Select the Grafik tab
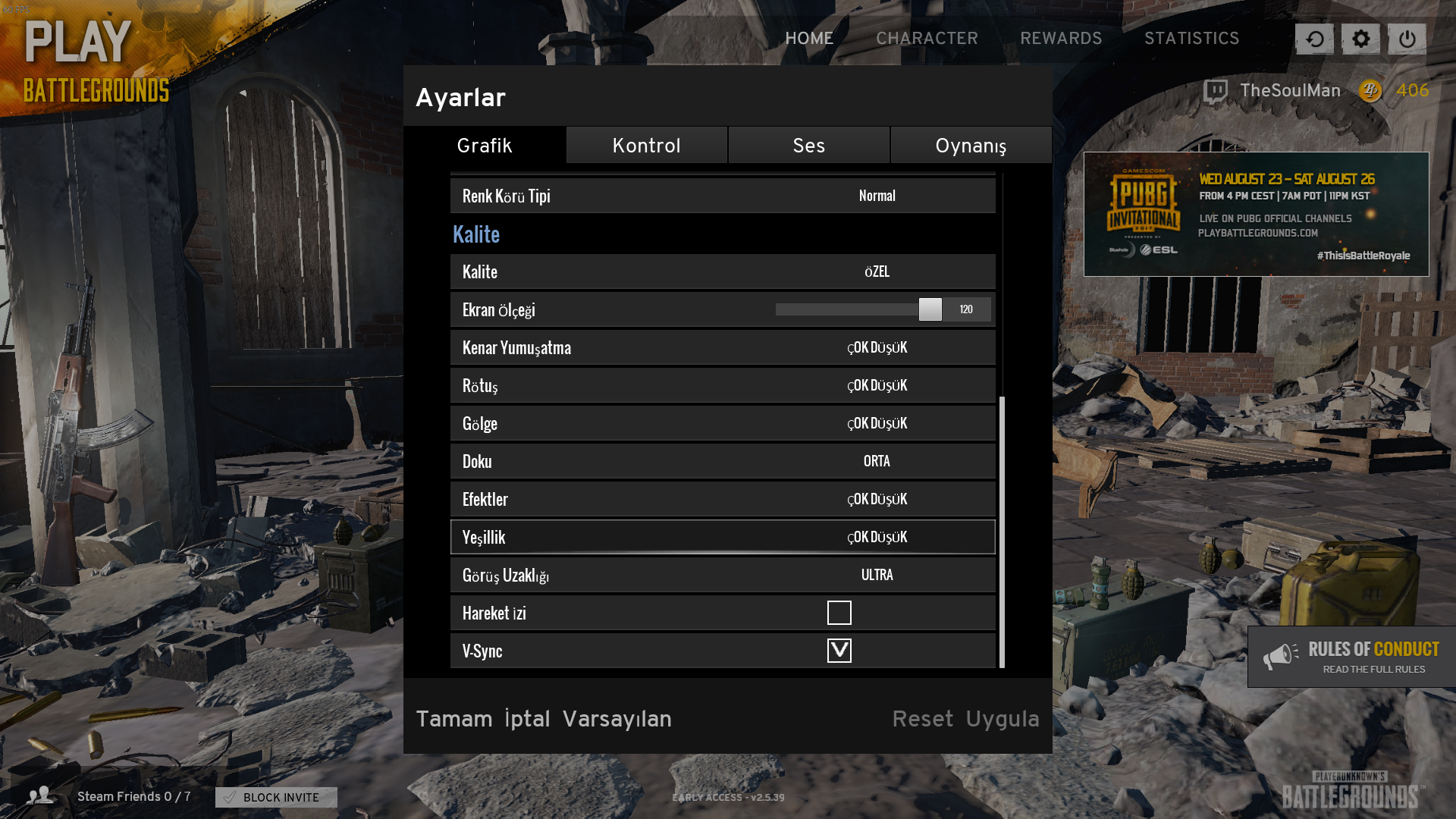This screenshot has height=819, width=1456. [485, 145]
